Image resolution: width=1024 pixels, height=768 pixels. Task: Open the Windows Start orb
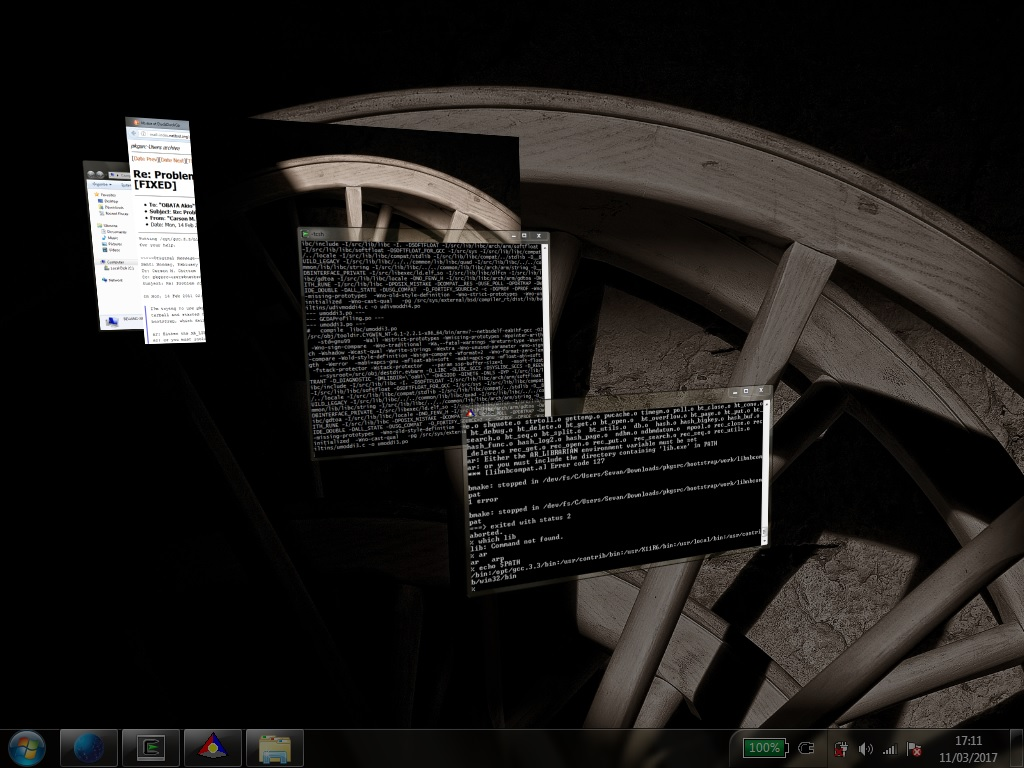click(x=27, y=748)
